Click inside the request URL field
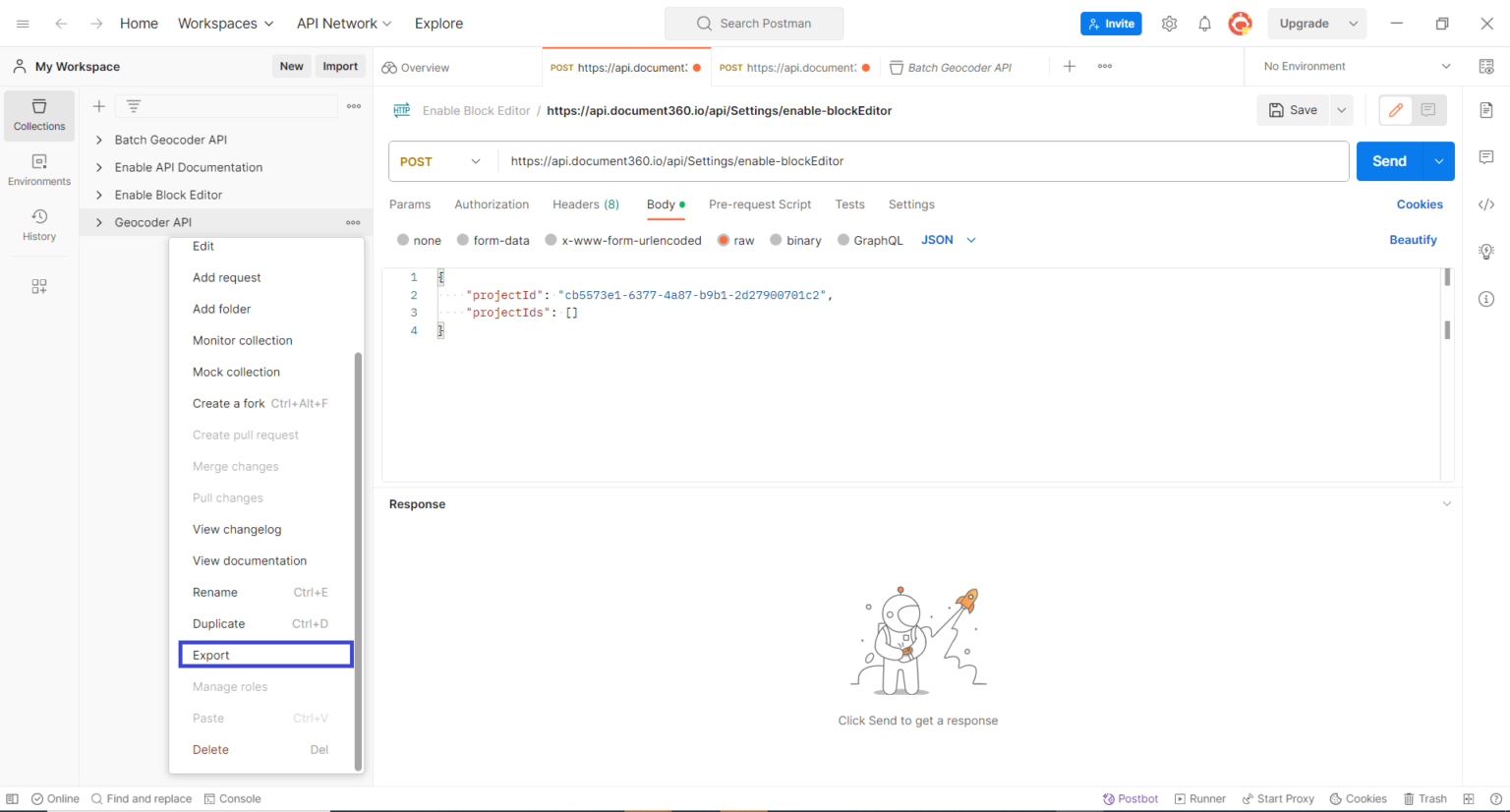Screen dimensions: 1510x812 click(885, 160)
